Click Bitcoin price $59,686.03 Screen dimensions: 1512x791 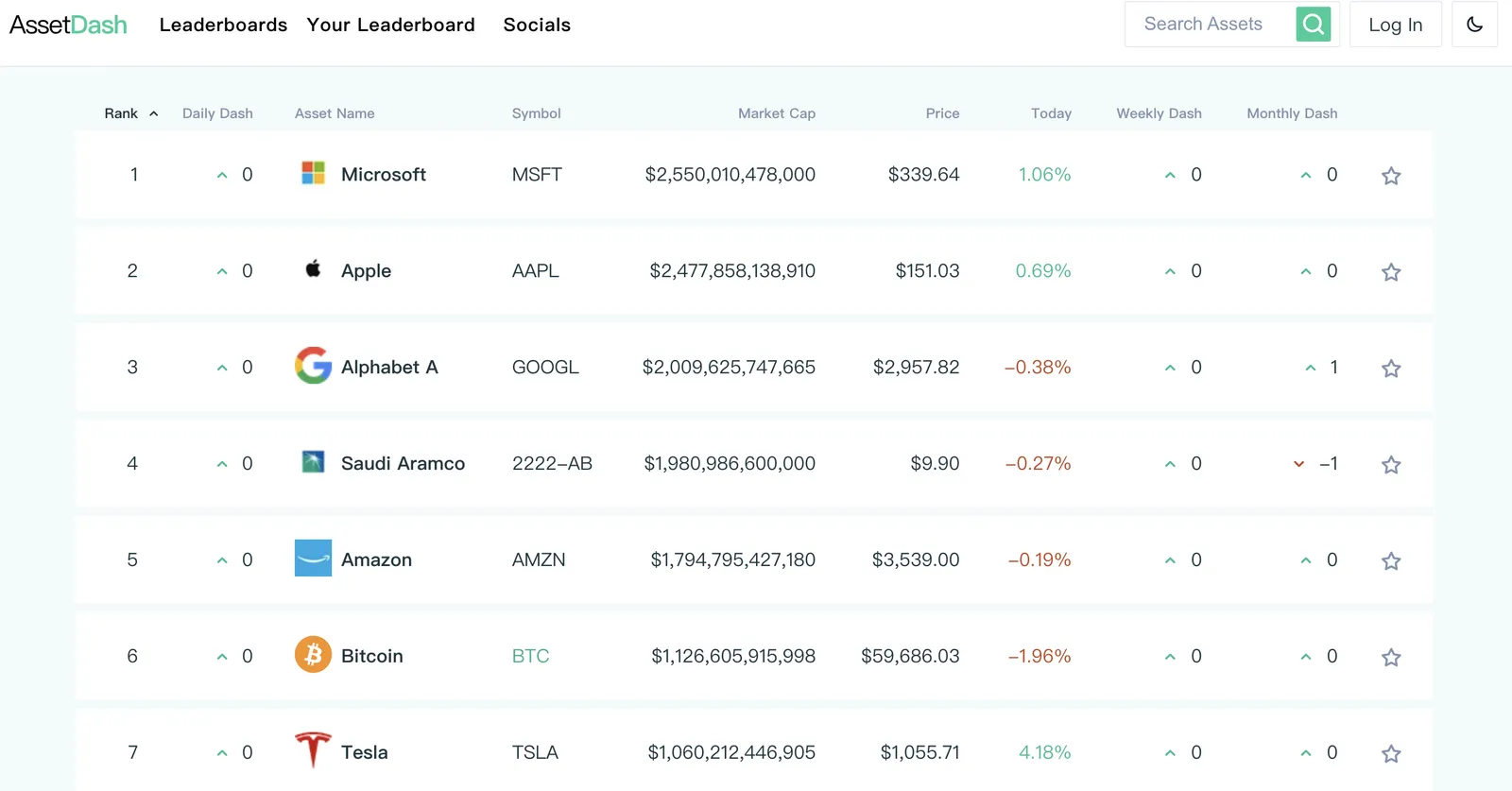910,657
